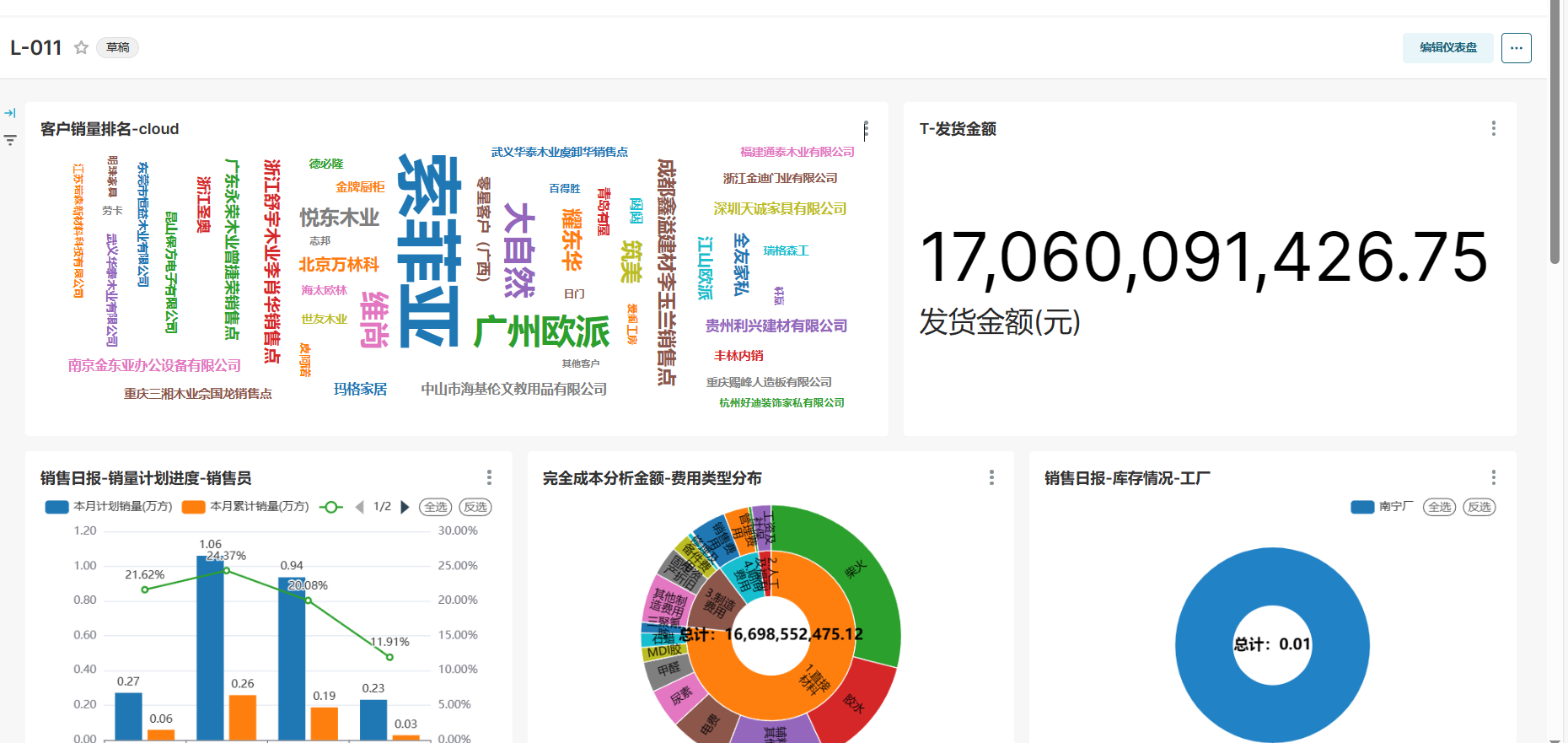Click 玛格家居 in the word cloud
Viewport: 1568px width, 743px height.
point(360,389)
